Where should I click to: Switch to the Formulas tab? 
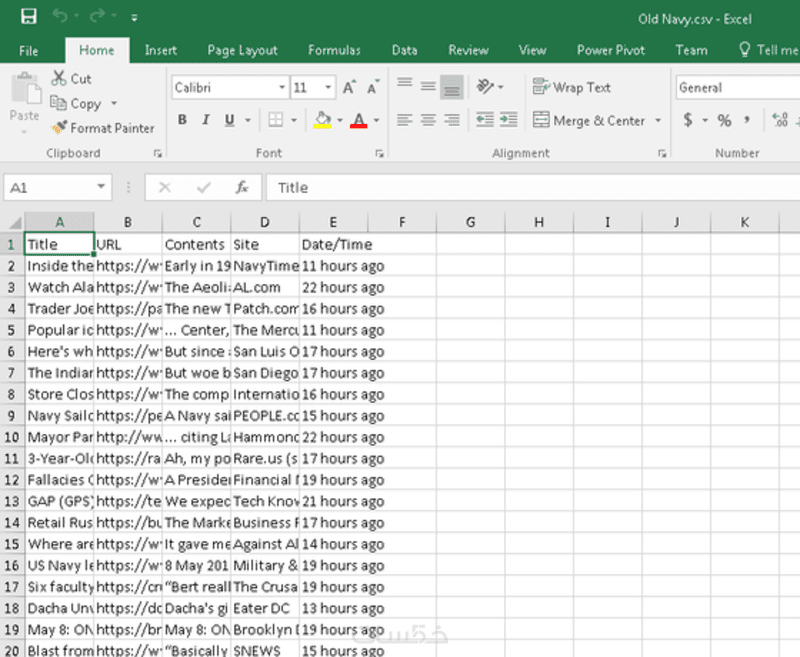[x=334, y=50]
